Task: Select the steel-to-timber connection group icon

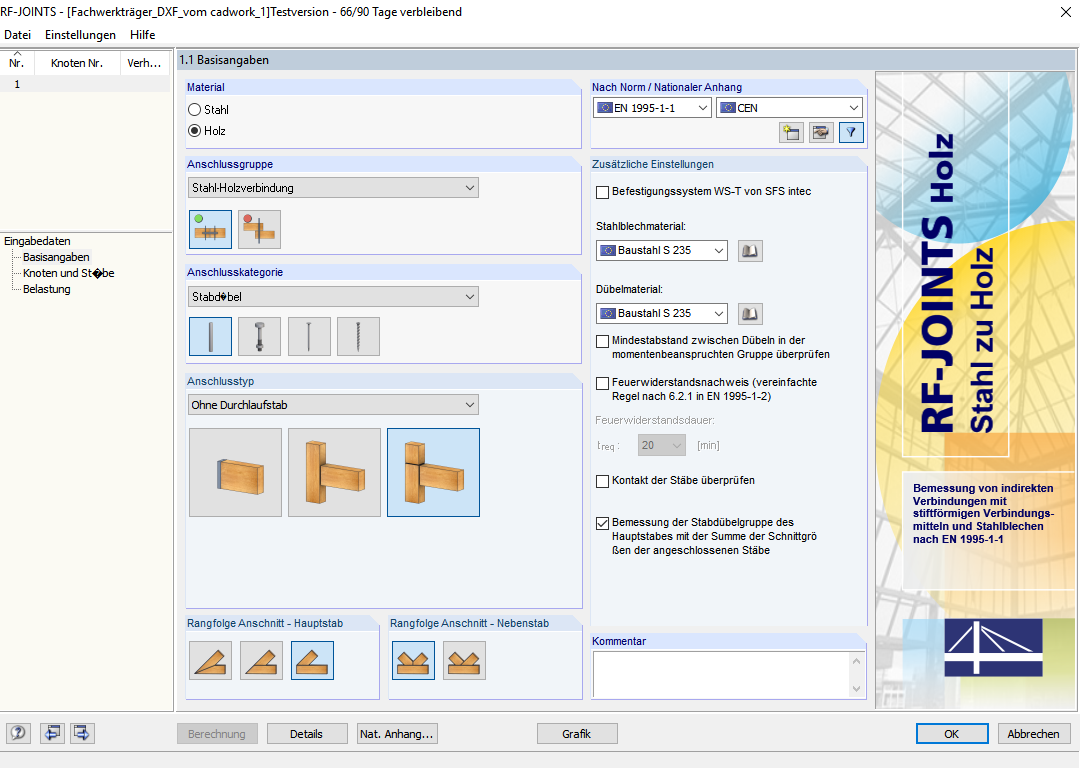Action: click(210, 229)
